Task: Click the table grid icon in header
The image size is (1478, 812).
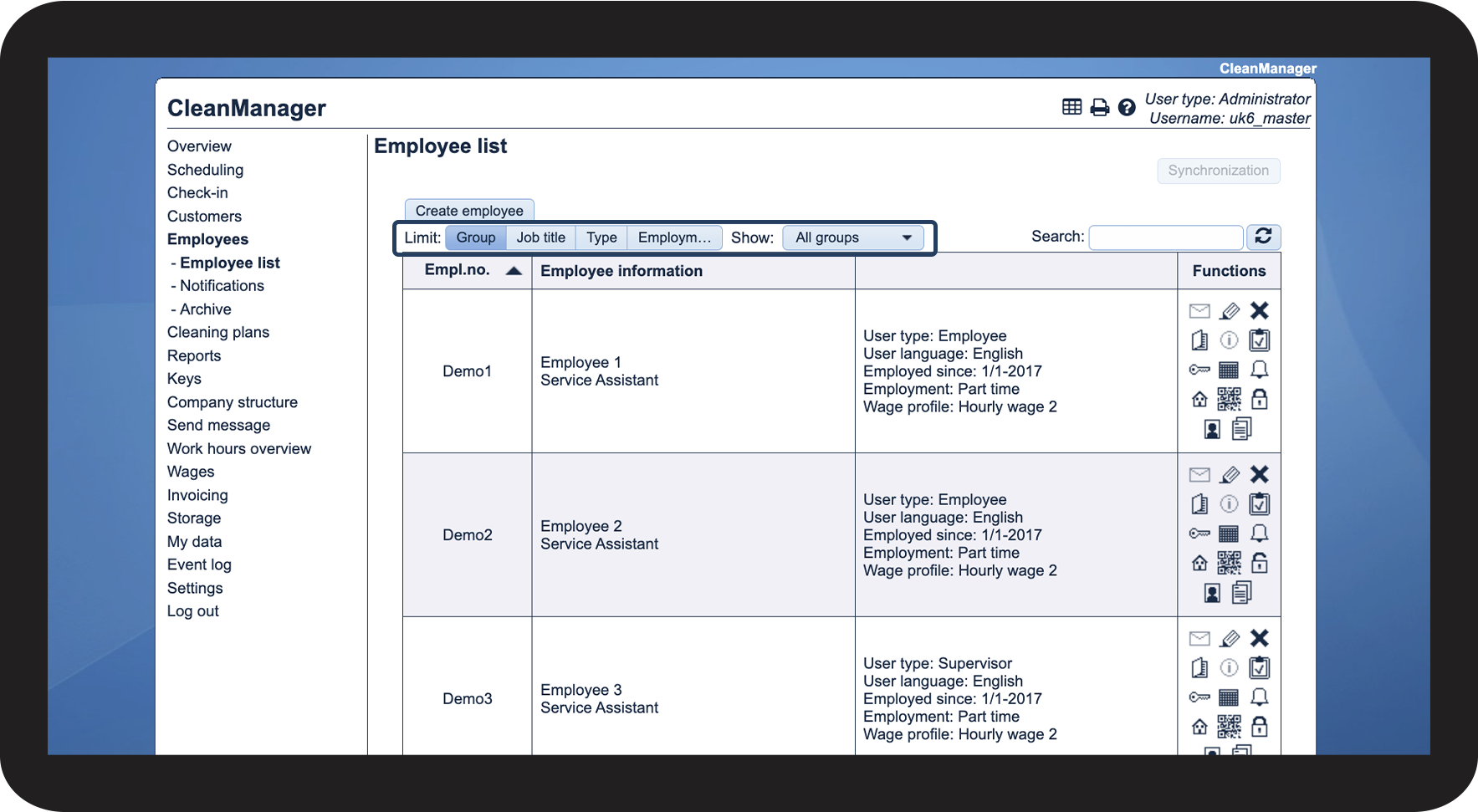Action: [1071, 106]
